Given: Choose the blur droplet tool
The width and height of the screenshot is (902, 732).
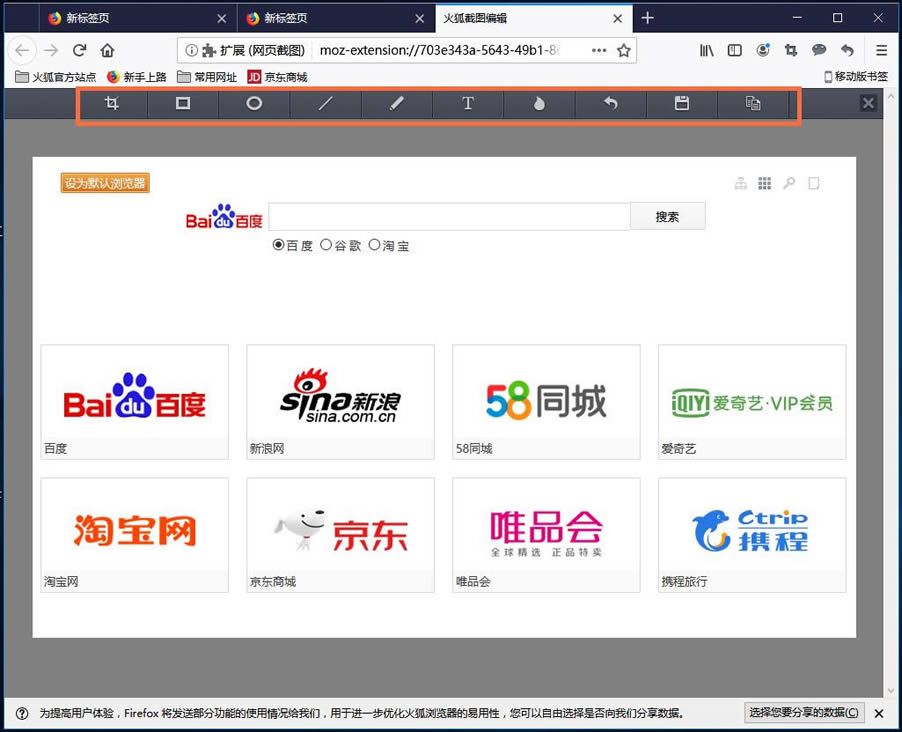Looking at the screenshot, I should pos(539,104).
